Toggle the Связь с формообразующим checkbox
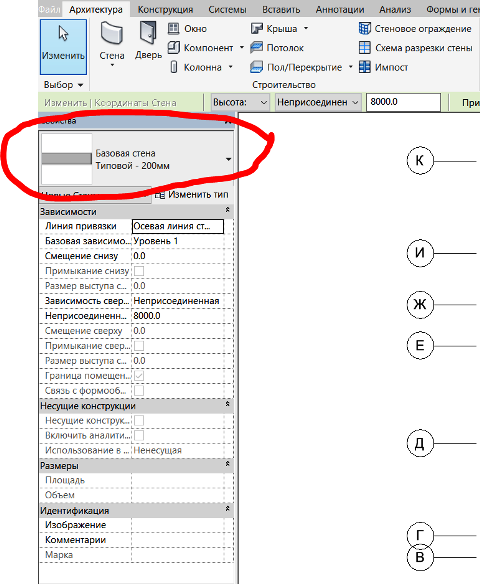This screenshot has width=480, height=584. (139, 391)
